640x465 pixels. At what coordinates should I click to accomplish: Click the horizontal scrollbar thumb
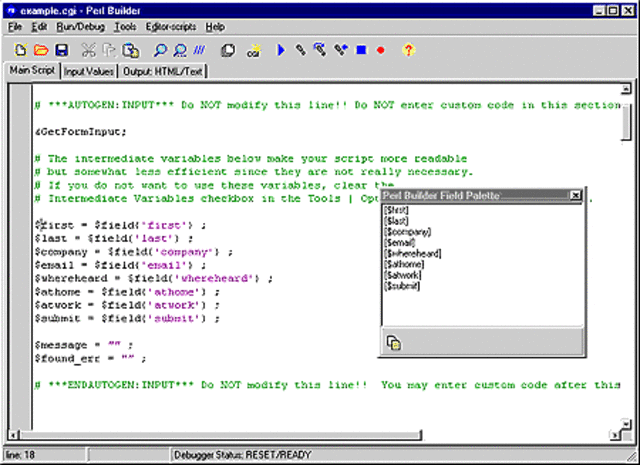tap(220, 435)
